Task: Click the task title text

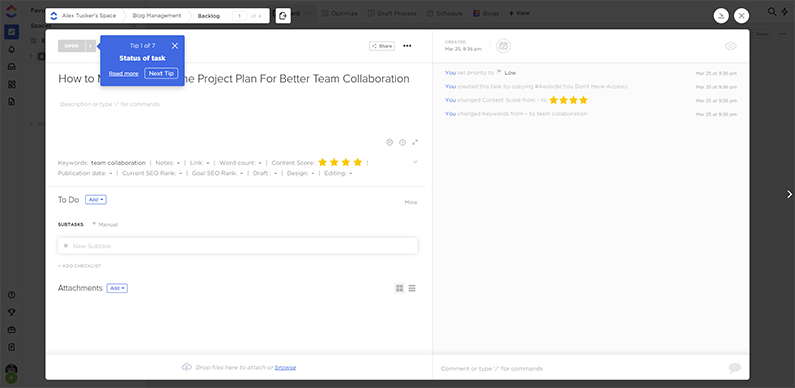Action: click(x=234, y=79)
